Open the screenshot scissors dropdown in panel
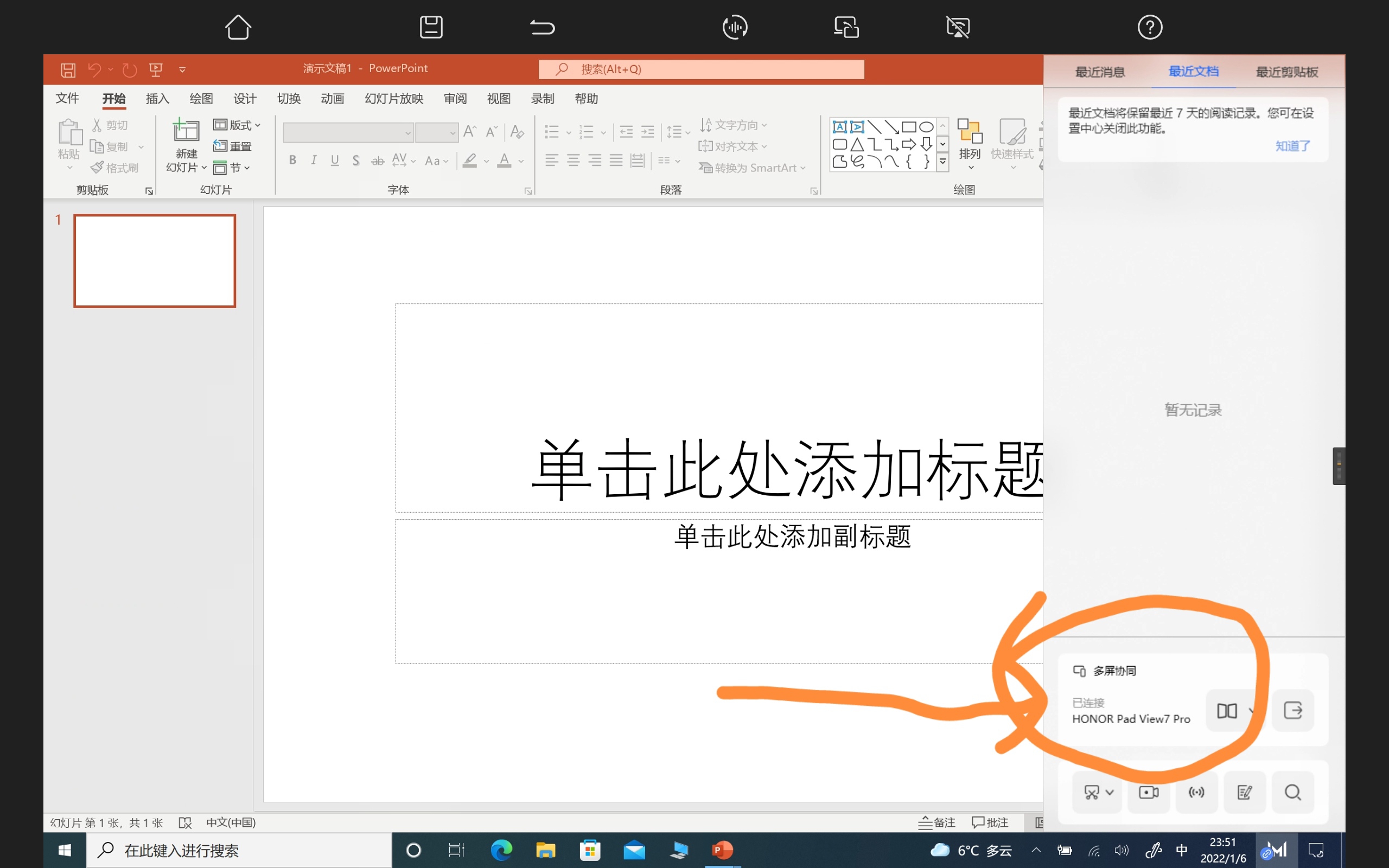Image resolution: width=1389 pixels, height=868 pixels. pos(1098,792)
